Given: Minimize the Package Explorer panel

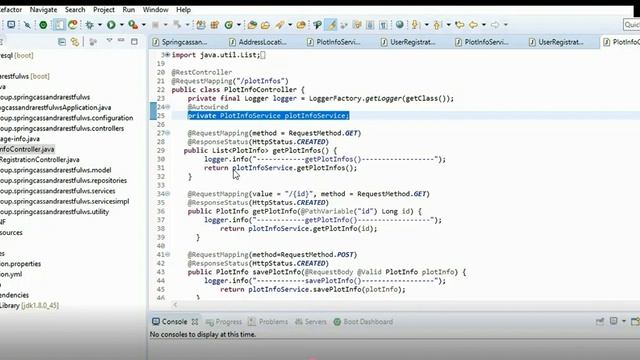Looking at the screenshot, I should click(121, 40).
